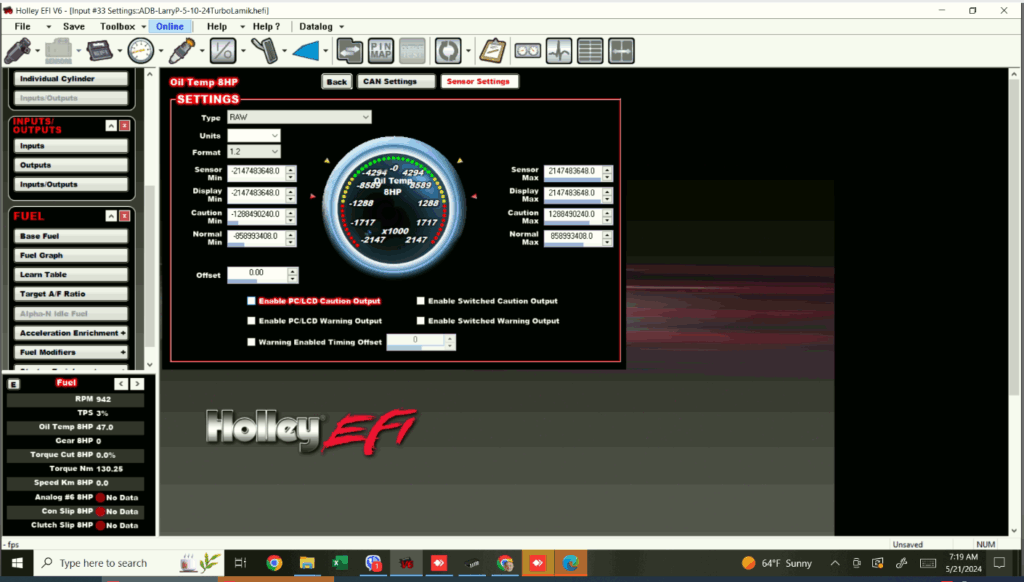
Task: Click the Display Max value field
Action: 573,193
